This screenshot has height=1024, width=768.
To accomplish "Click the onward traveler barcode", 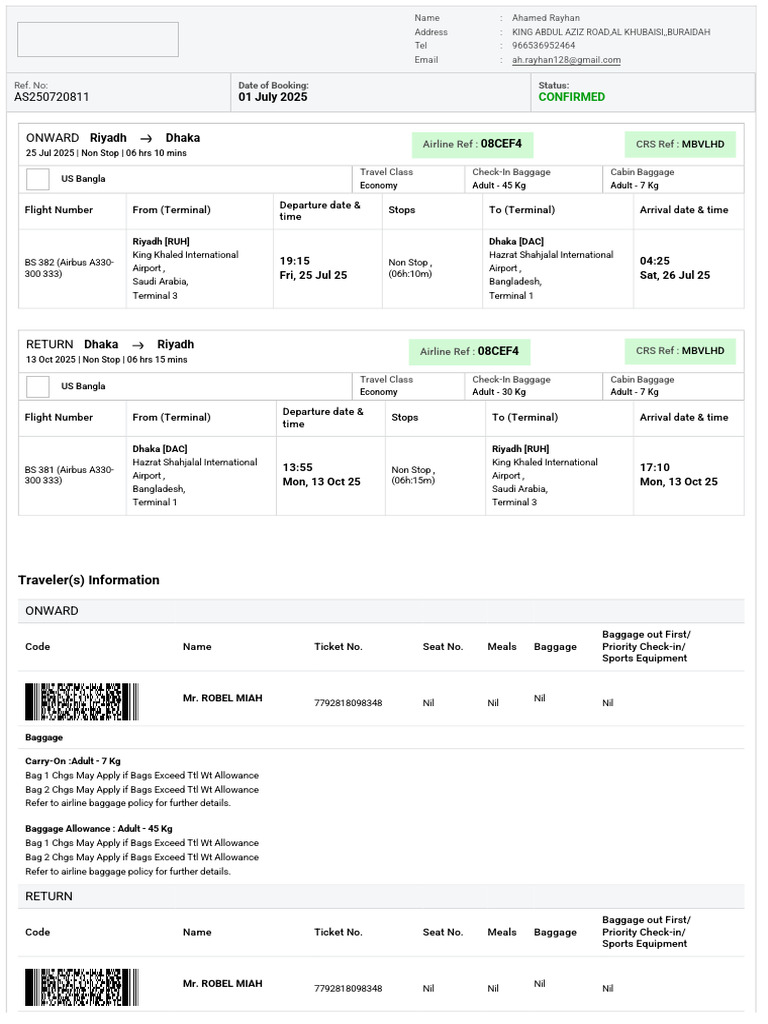I will (82, 702).
